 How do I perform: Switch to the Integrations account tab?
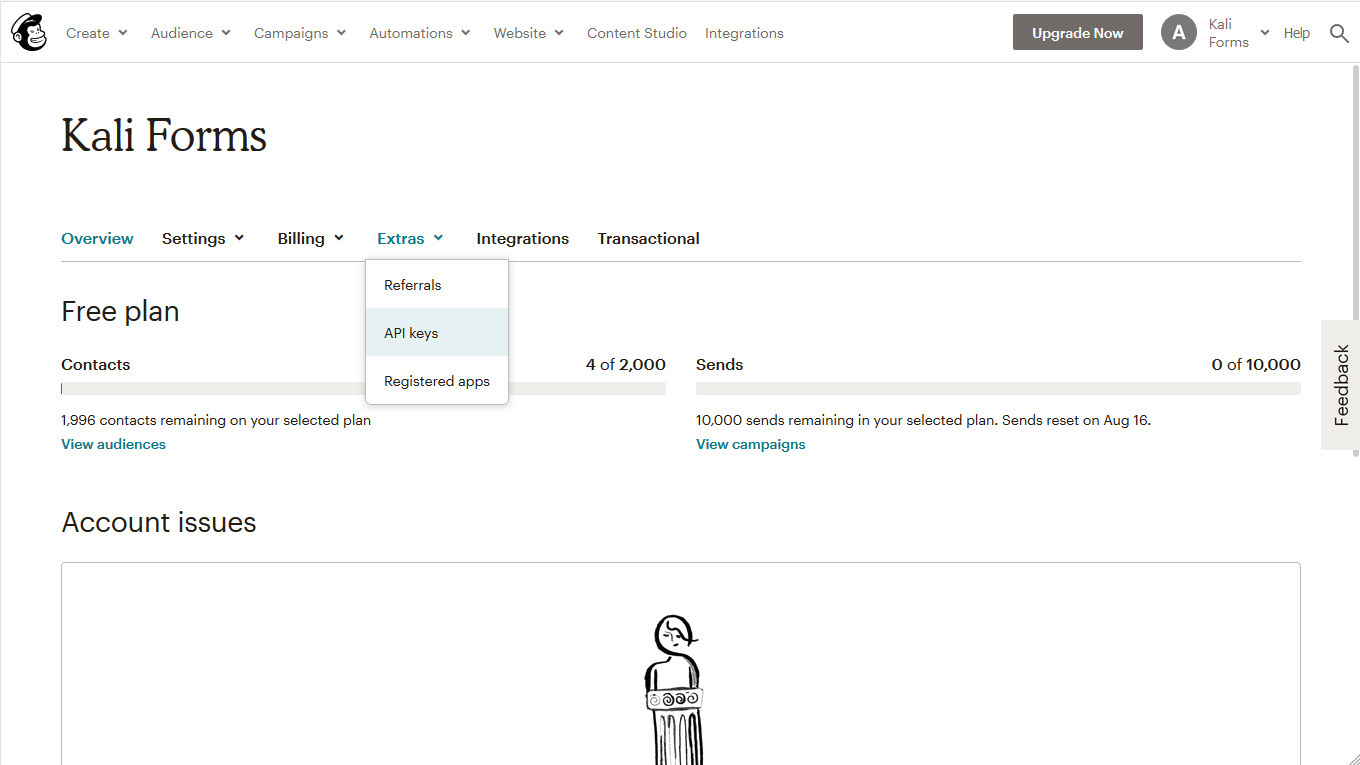point(522,238)
